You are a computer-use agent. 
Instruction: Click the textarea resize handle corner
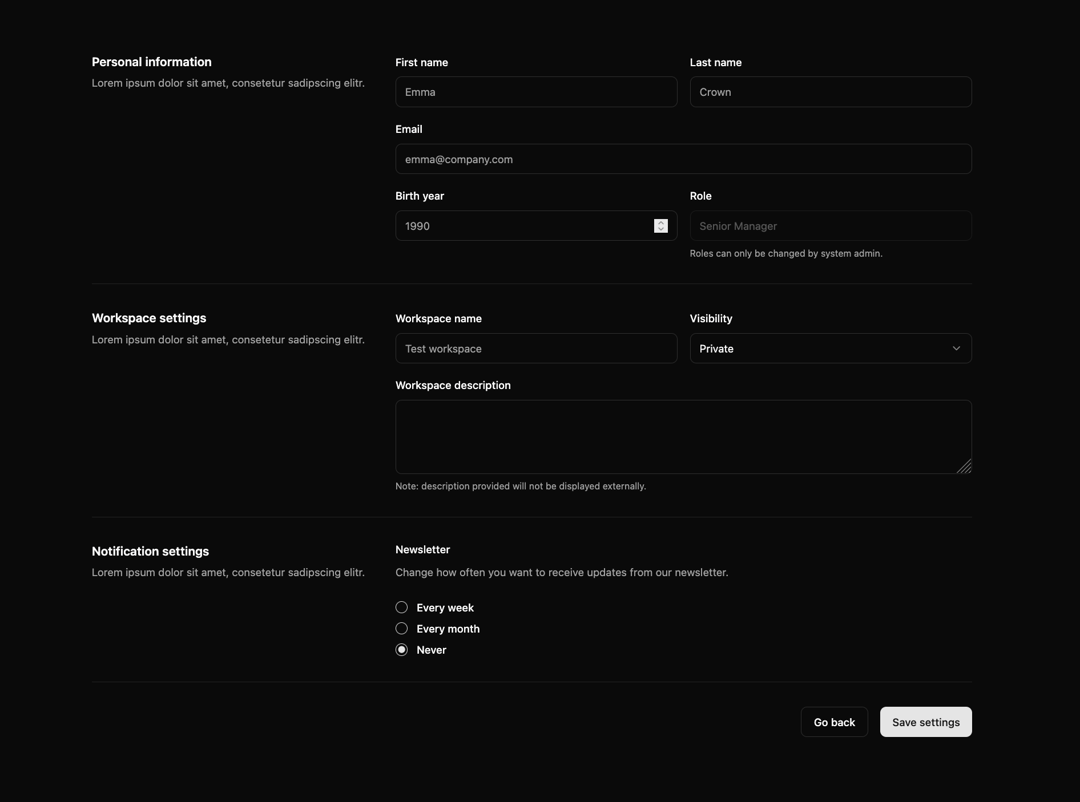(964, 466)
